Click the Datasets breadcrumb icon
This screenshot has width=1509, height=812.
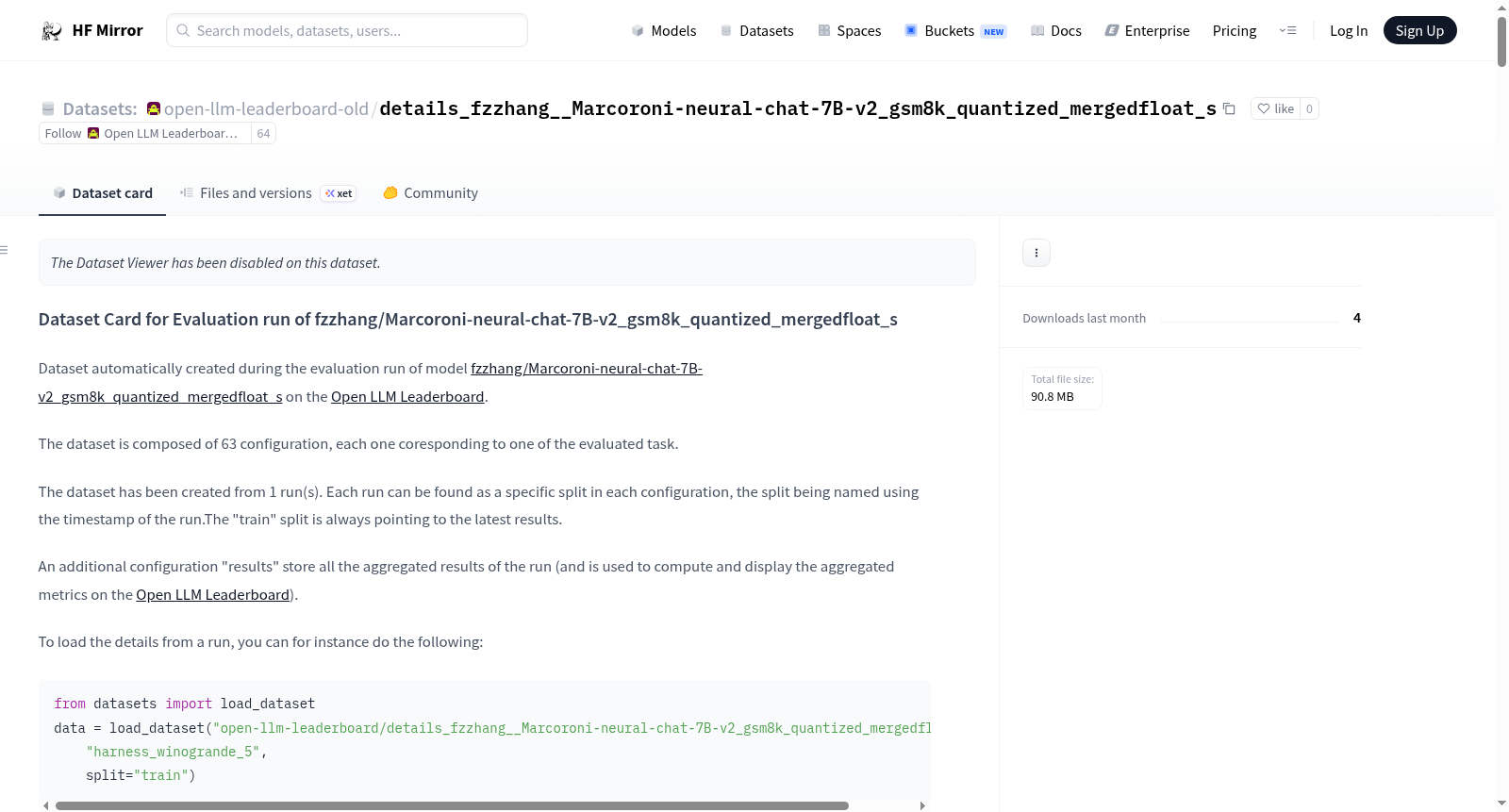(x=48, y=109)
